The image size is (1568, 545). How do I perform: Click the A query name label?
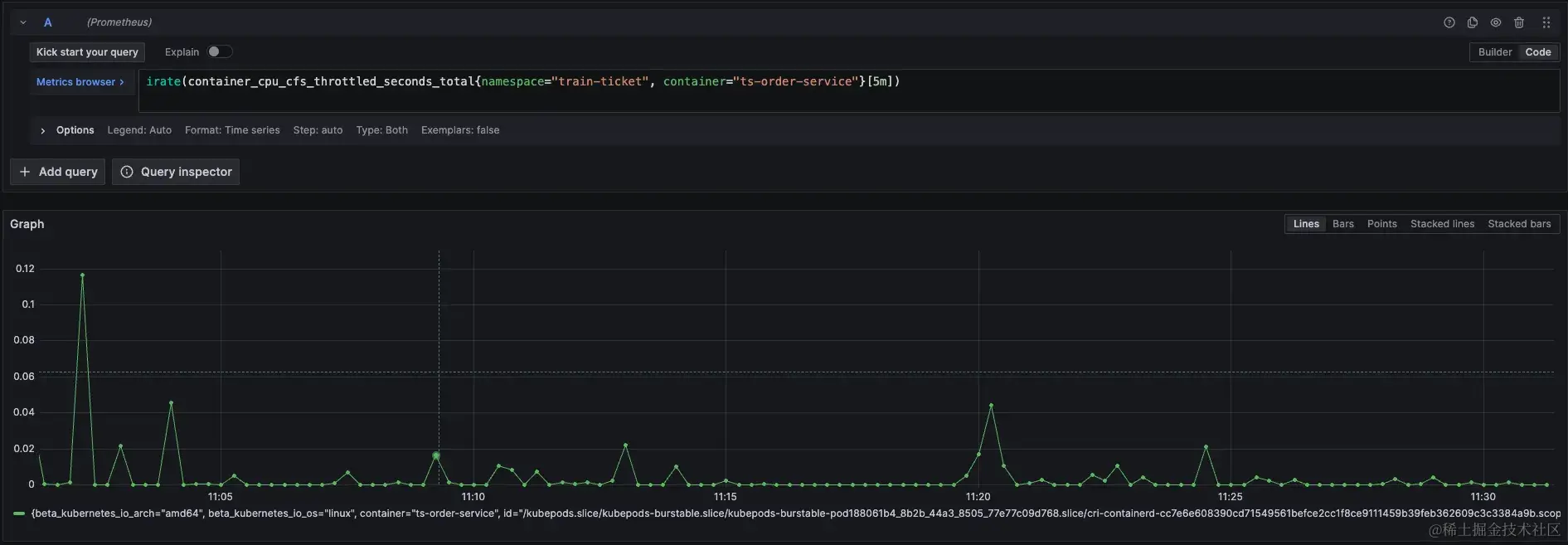pos(48,22)
